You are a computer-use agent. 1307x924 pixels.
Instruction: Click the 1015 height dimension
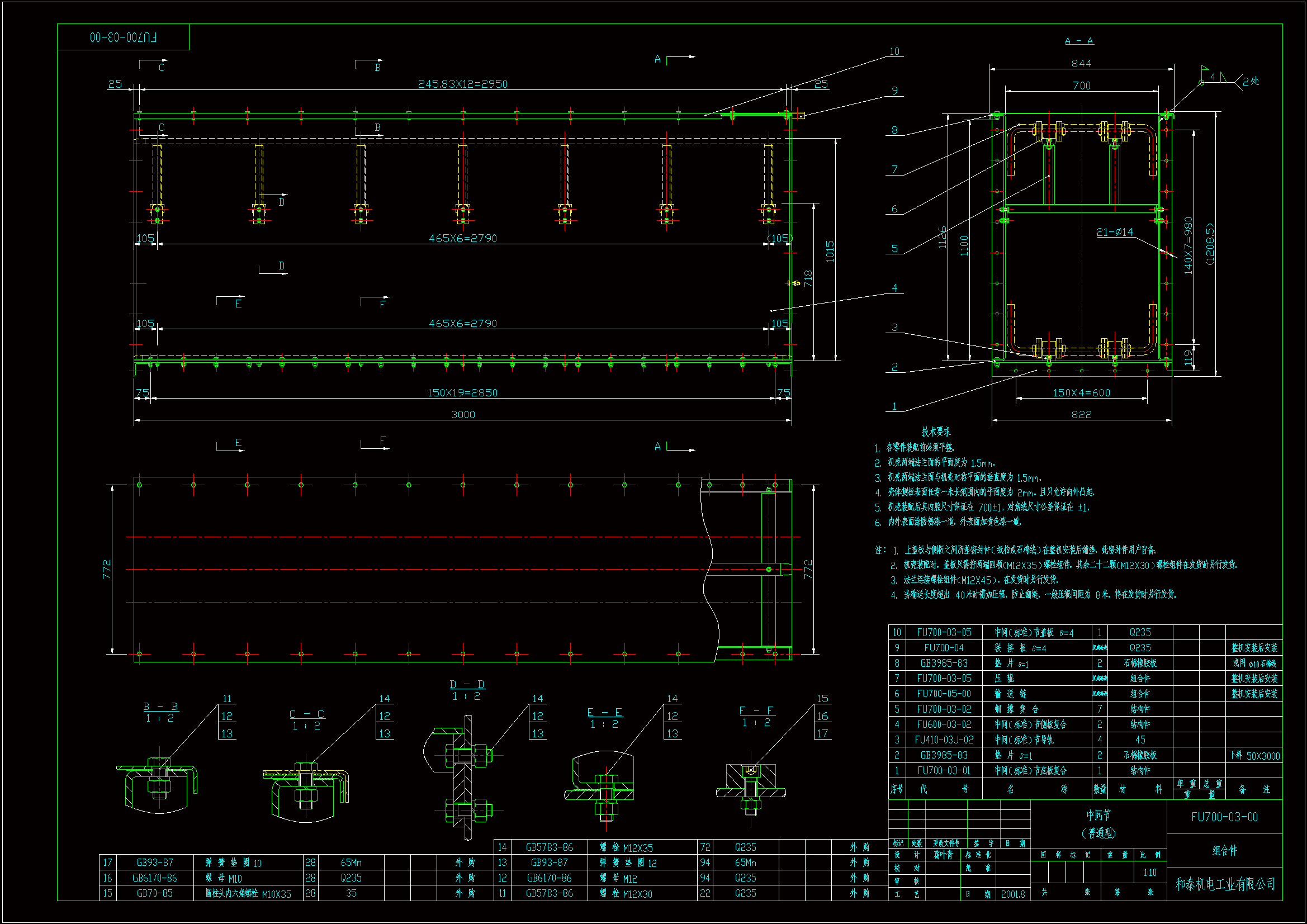pyautogui.click(x=830, y=250)
